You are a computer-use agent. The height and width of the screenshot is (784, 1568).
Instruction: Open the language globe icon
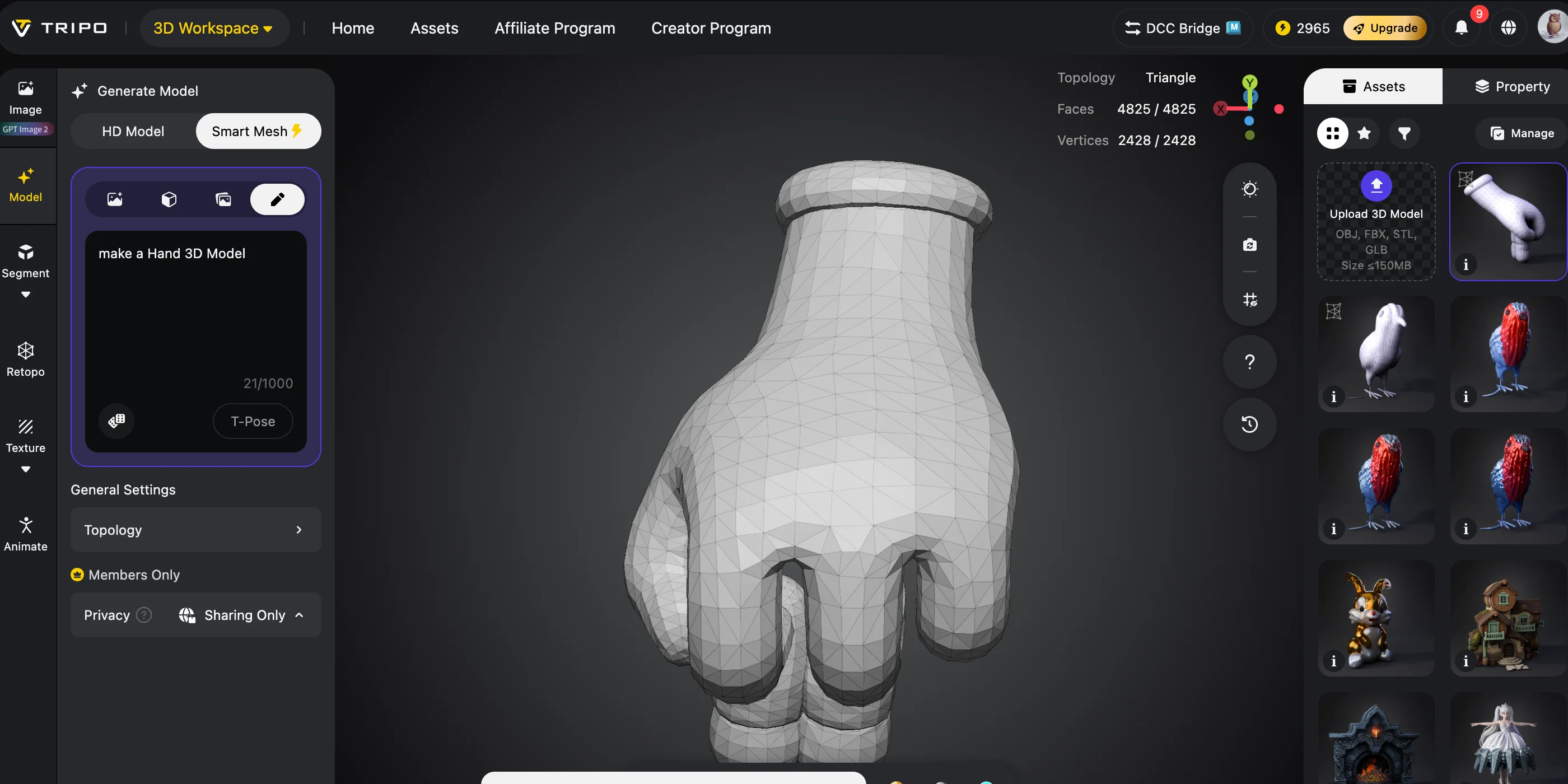pyautogui.click(x=1508, y=28)
